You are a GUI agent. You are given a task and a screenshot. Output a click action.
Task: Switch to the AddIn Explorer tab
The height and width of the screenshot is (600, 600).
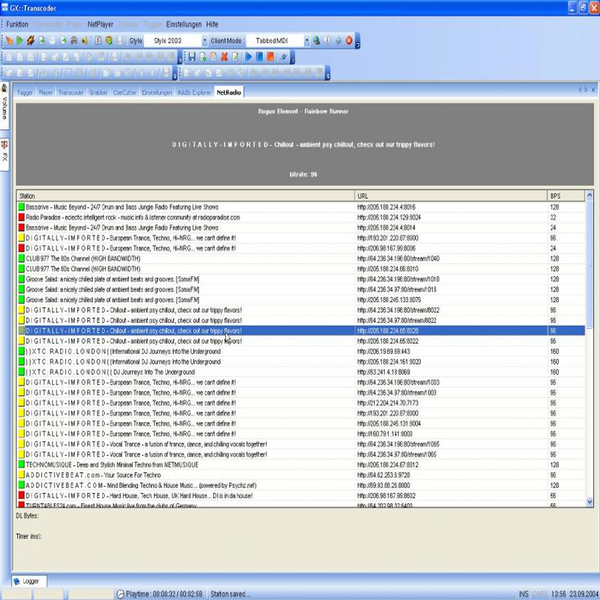coord(194,93)
